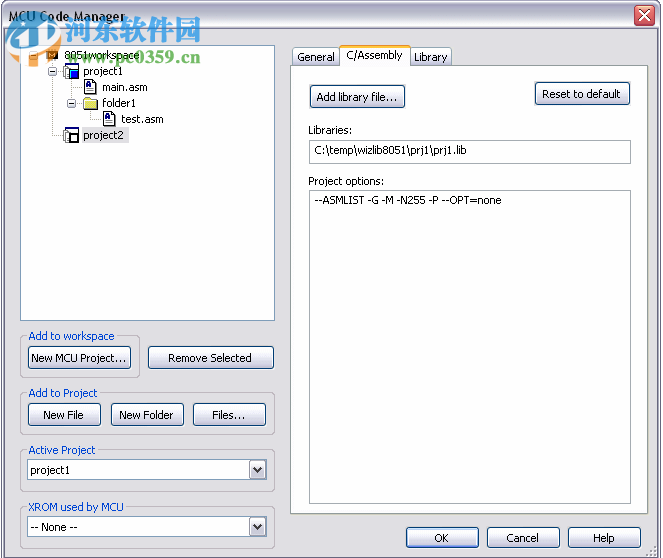Switch to the General tab
The height and width of the screenshot is (558, 663).
pyautogui.click(x=315, y=57)
